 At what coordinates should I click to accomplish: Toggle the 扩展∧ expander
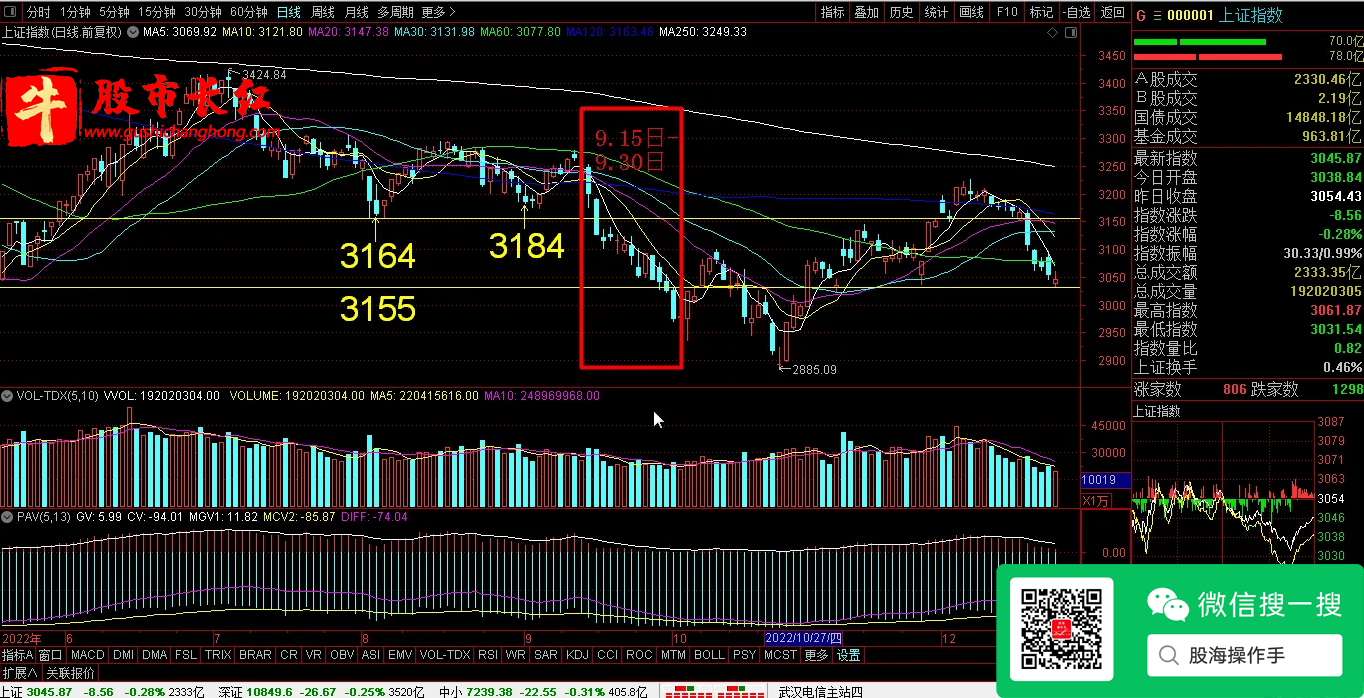coord(19,672)
